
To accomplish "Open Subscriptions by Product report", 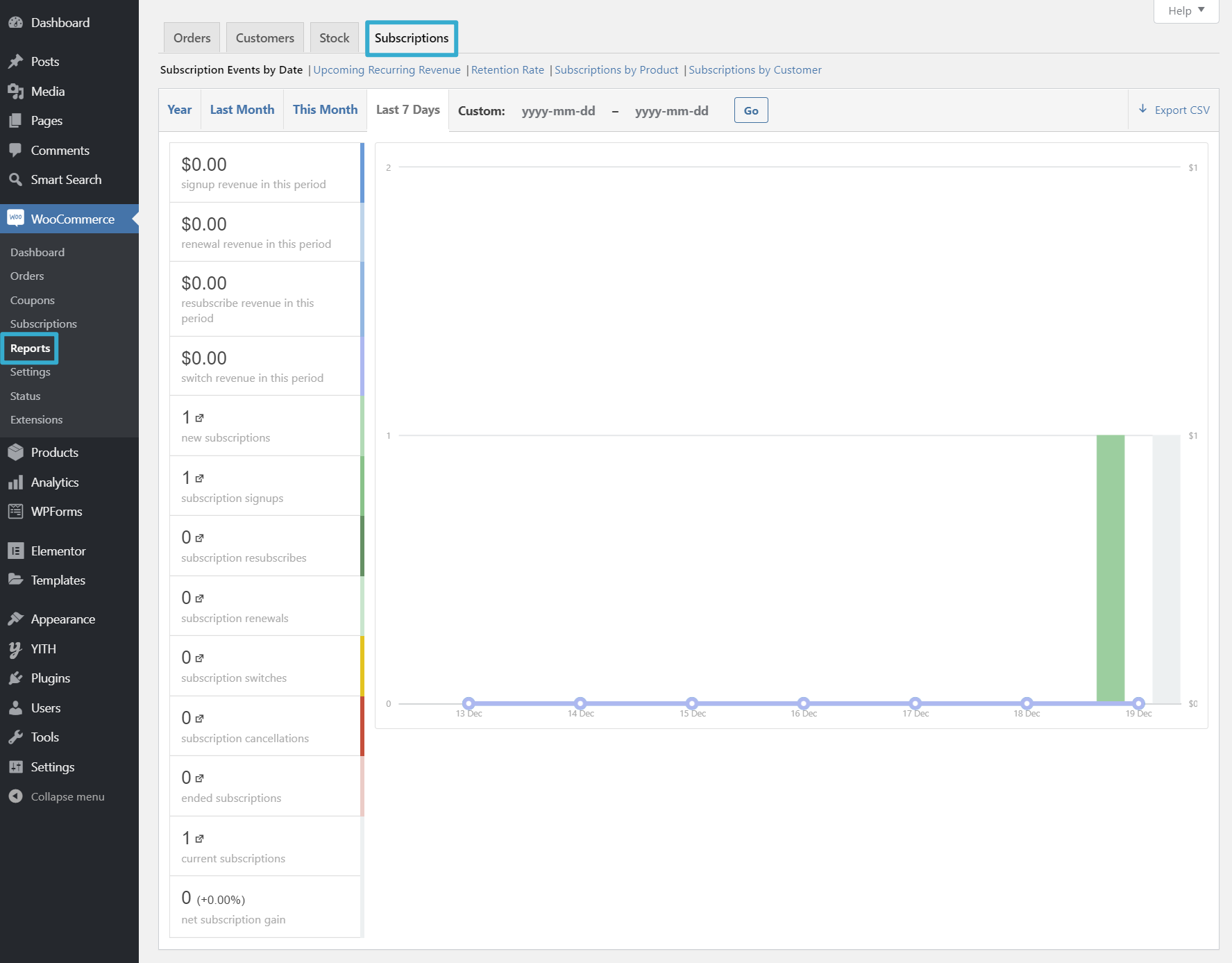I will (616, 69).
